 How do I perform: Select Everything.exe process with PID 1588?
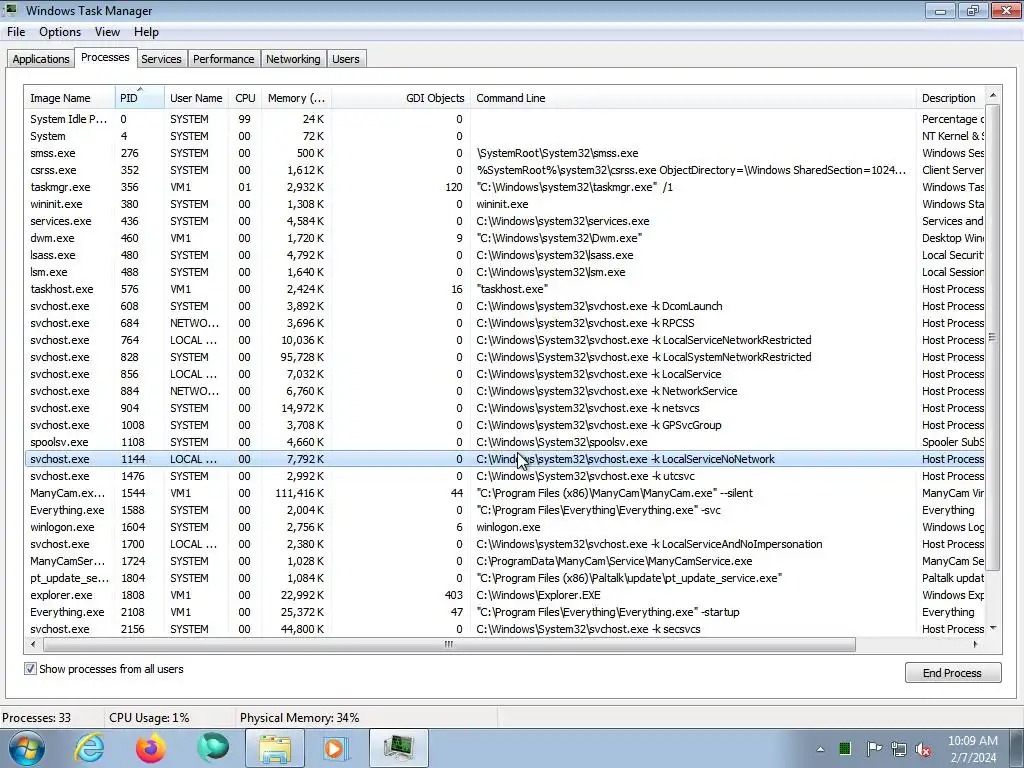pyautogui.click(x=505, y=510)
